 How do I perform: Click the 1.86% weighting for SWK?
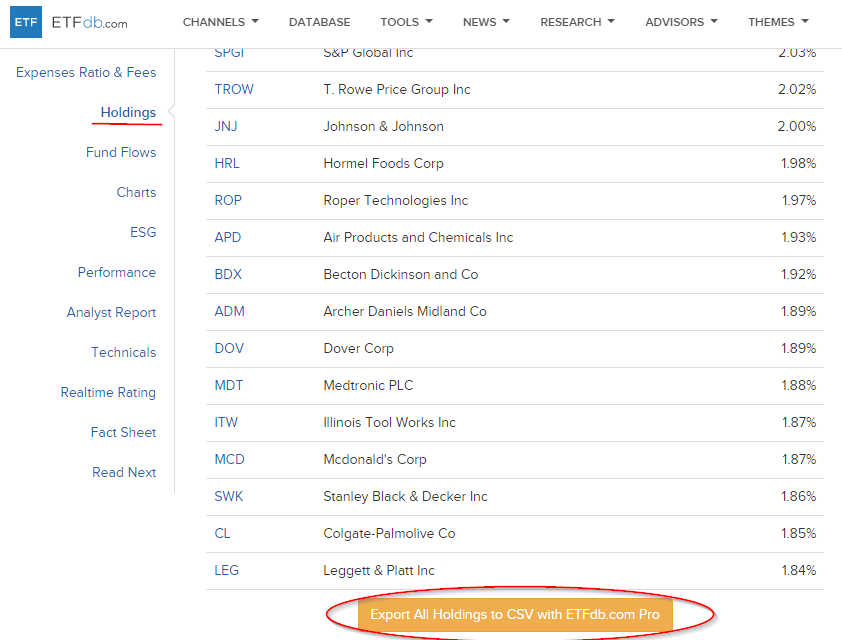tap(799, 497)
